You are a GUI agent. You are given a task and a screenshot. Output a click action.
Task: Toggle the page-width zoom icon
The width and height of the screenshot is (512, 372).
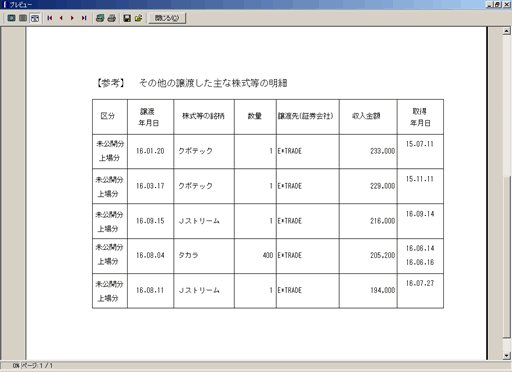click(x=35, y=18)
